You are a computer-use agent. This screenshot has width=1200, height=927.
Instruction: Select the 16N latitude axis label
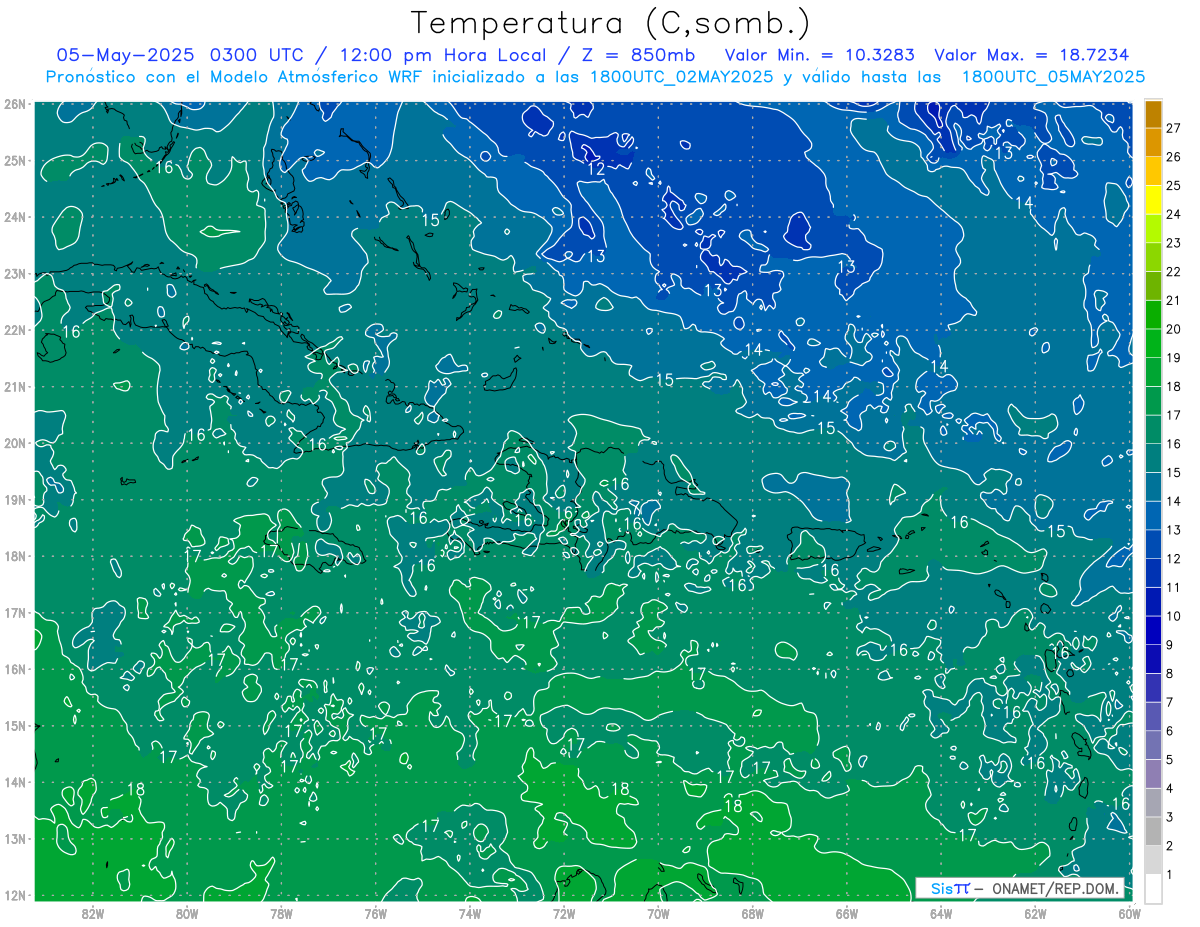[14, 669]
